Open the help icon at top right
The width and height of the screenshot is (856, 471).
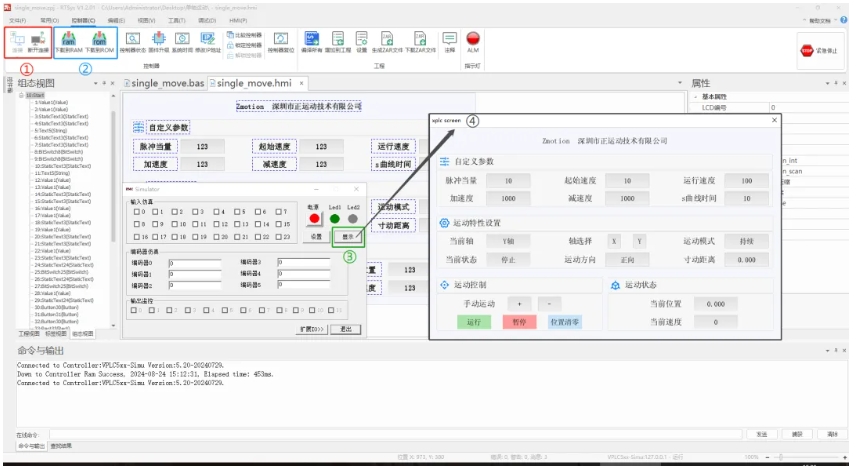pos(844,20)
